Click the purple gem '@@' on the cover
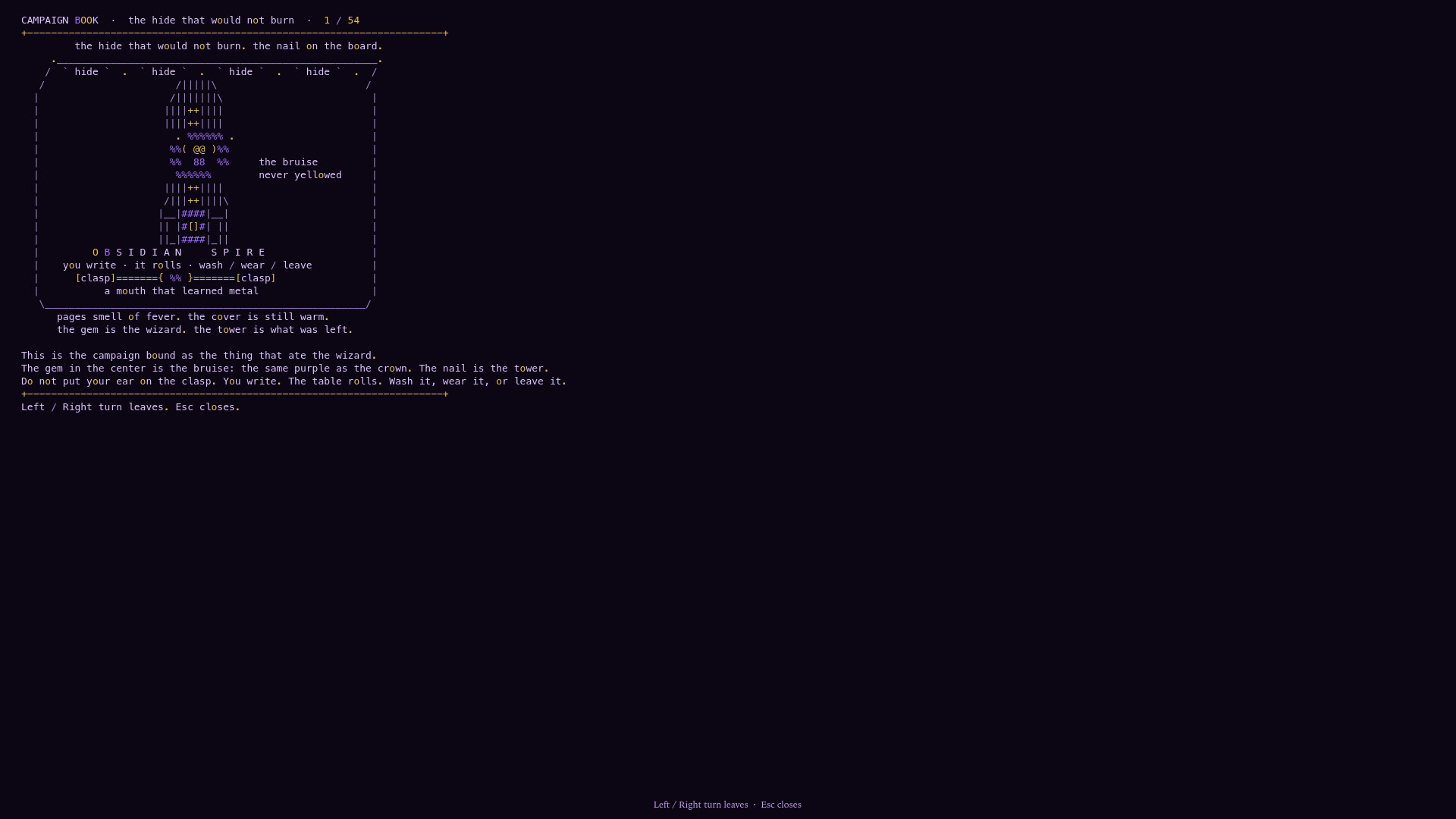 coord(199,149)
